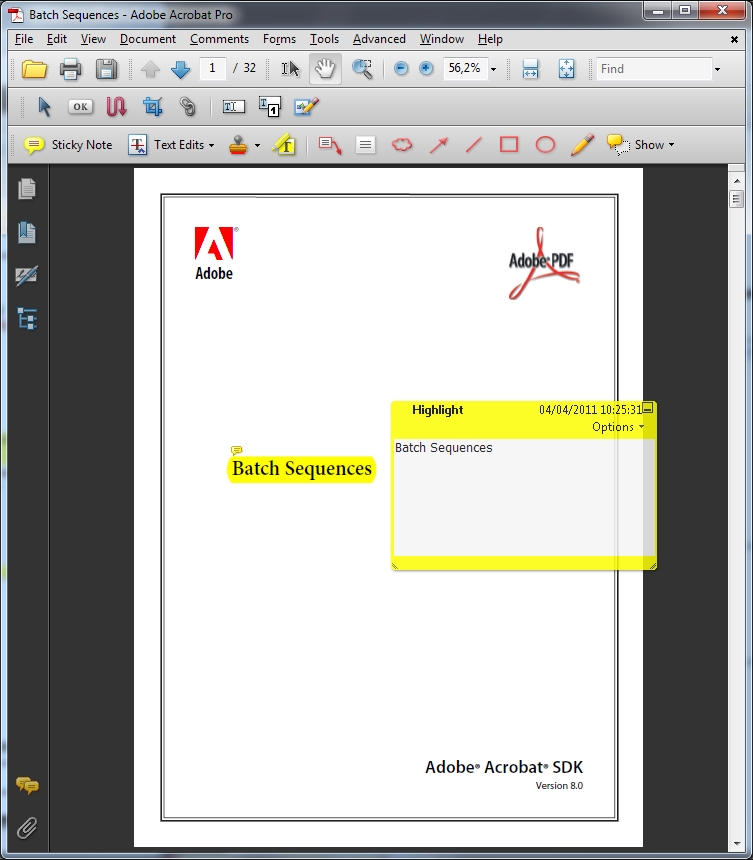Image resolution: width=753 pixels, height=860 pixels.
Task: Open the Options menu in Highlight note
Action: [x=618, y=427]
